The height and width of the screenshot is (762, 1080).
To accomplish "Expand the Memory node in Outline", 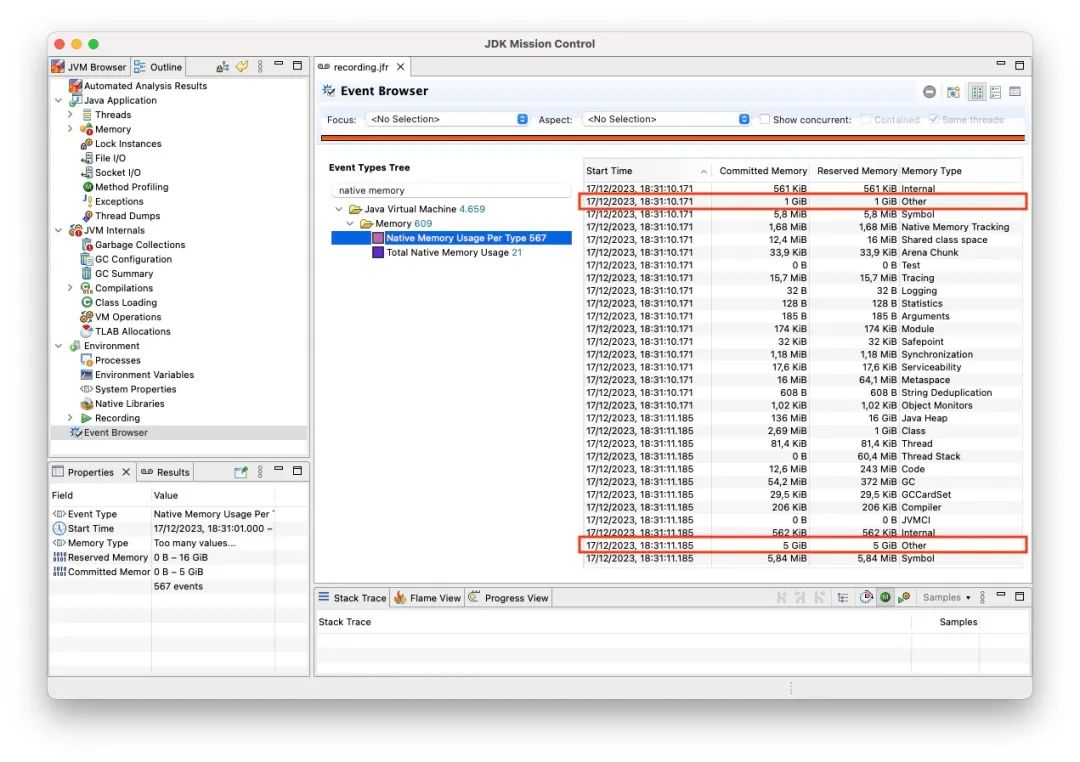I will 70,130.
